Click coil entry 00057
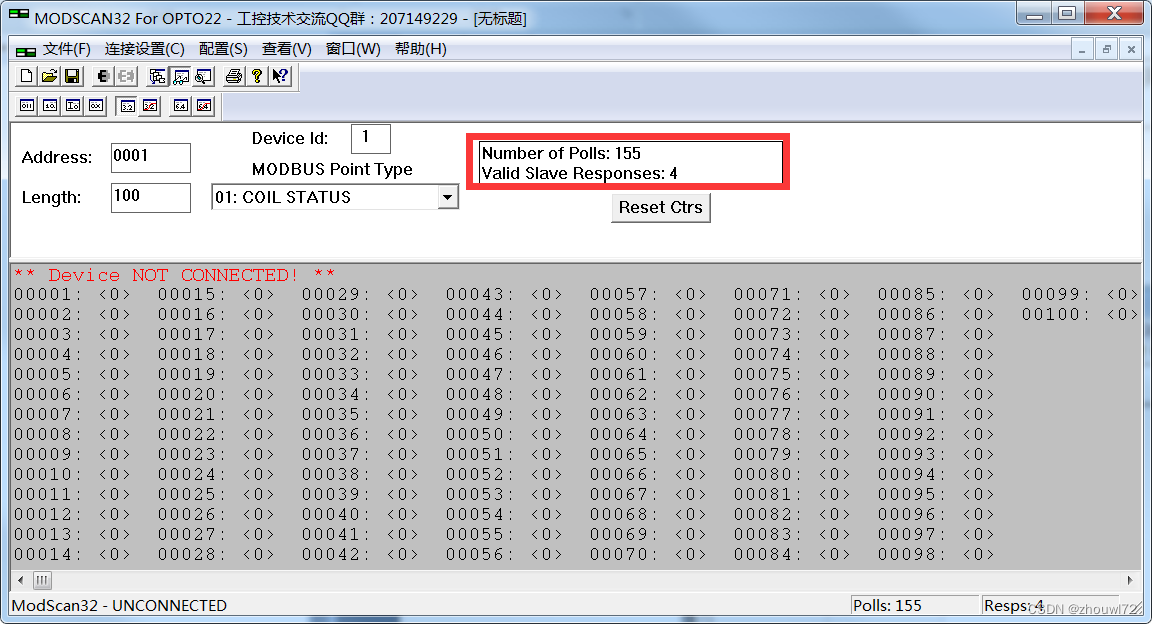The image size is (1152, 624). pyautogui.click(x=648, y=295)
